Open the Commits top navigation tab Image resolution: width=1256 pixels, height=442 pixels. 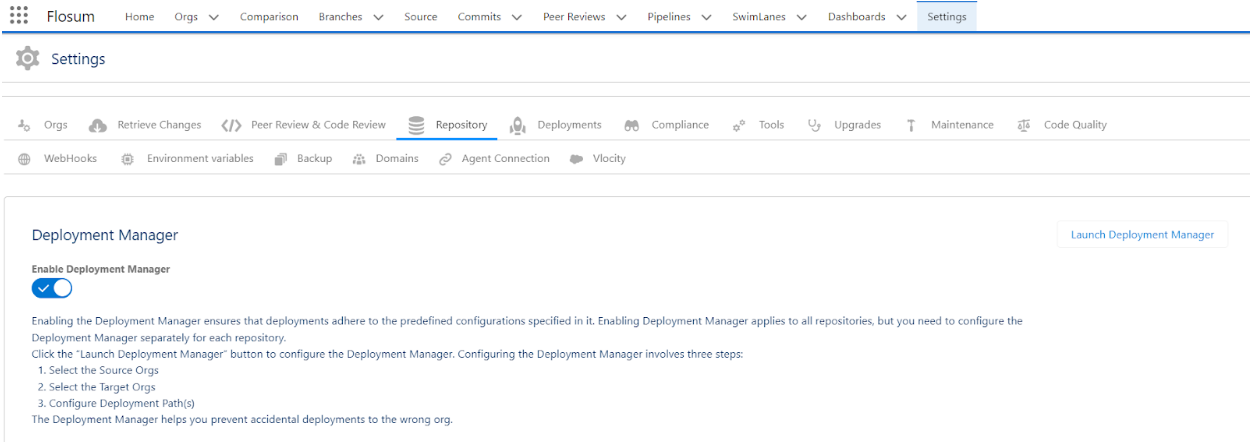pyautogui.click(x=480, y=15)
